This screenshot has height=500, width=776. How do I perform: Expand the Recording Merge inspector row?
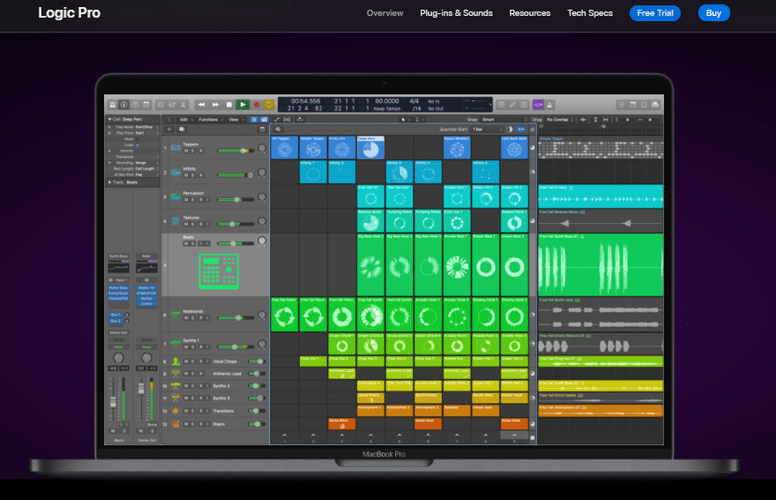point(110,163)
